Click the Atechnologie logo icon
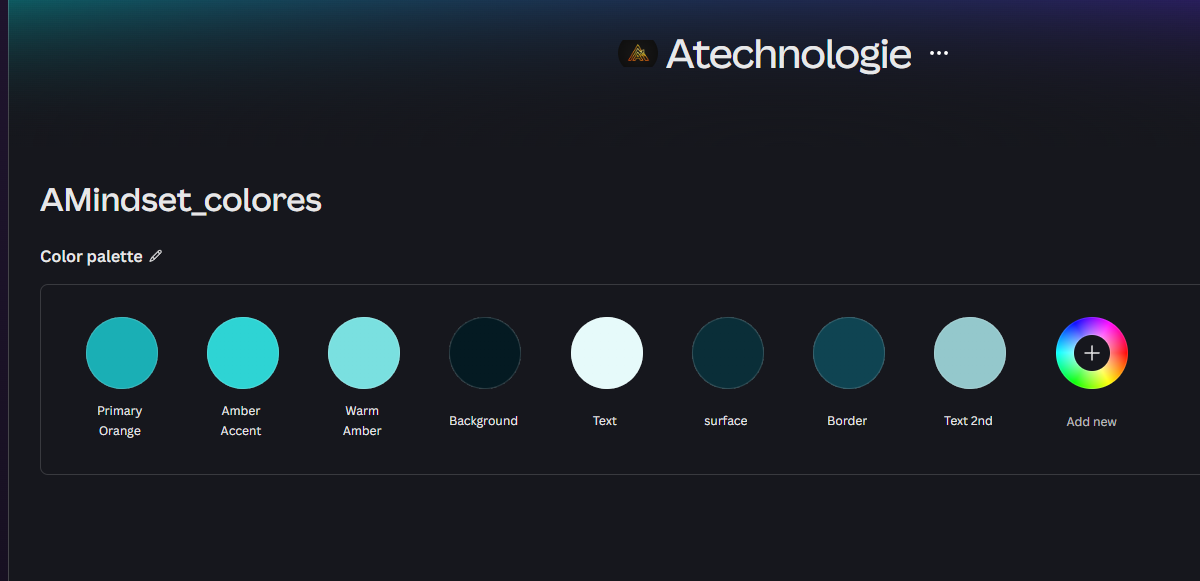 (x=638, y=54)
